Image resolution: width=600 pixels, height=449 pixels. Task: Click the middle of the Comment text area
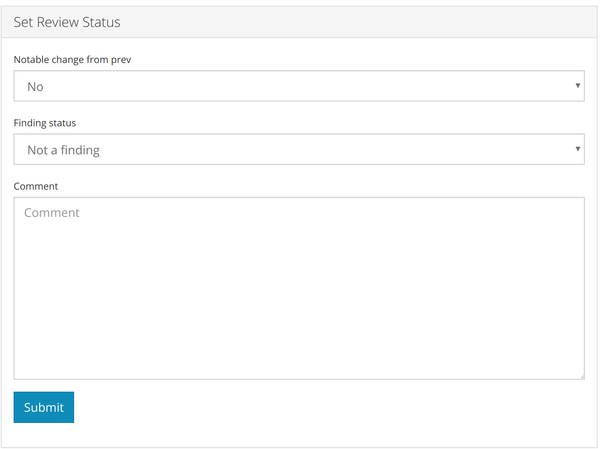pos(299,288)
